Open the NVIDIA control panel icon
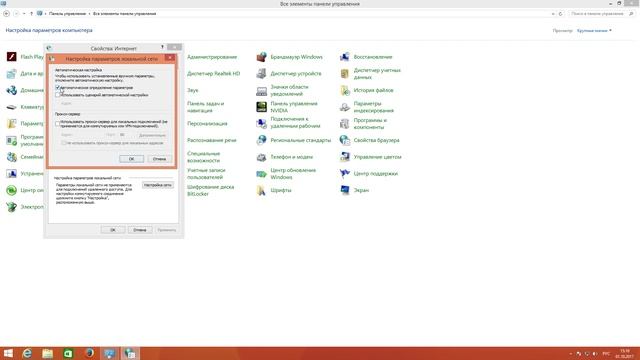 pyautogui.click(x=261, y=107)
